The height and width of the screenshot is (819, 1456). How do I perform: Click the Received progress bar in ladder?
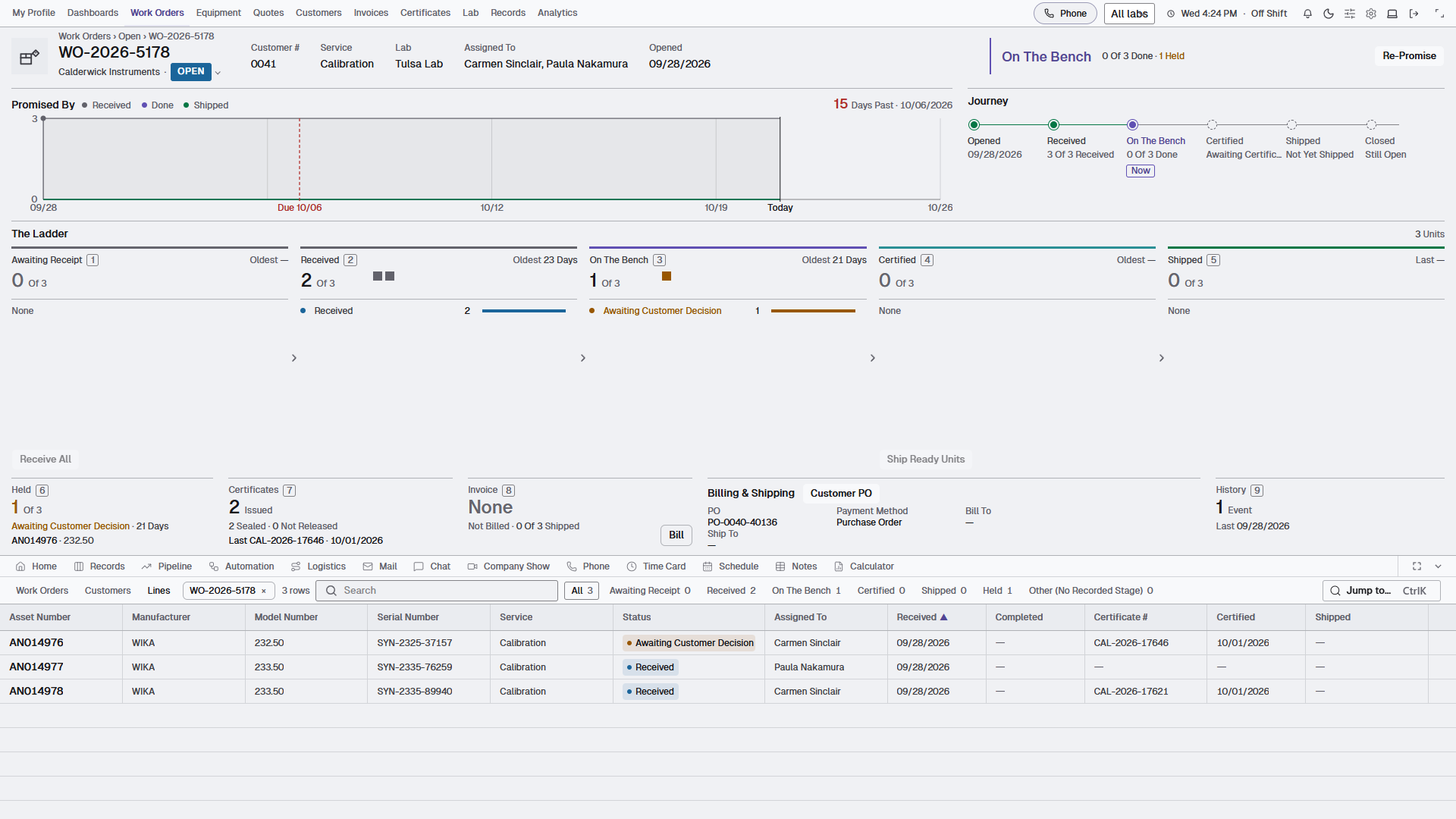pos(524,311)
